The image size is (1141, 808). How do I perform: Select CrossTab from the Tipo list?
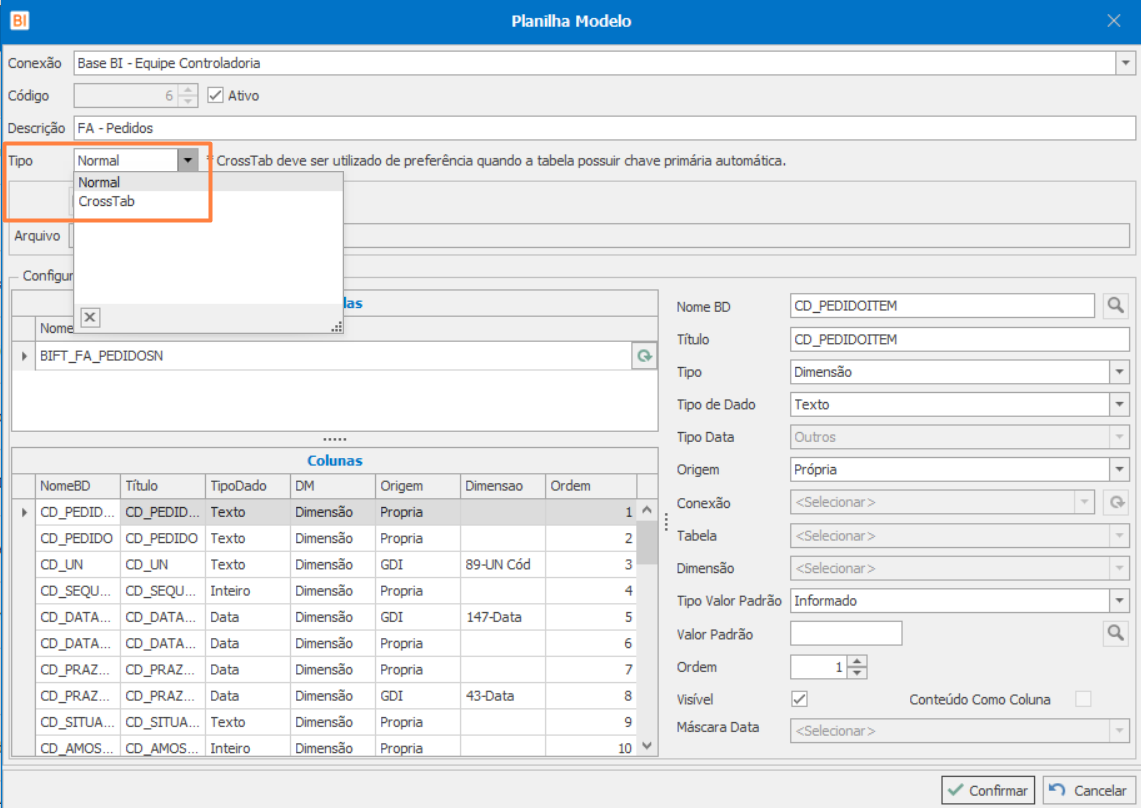pos(107,201)
